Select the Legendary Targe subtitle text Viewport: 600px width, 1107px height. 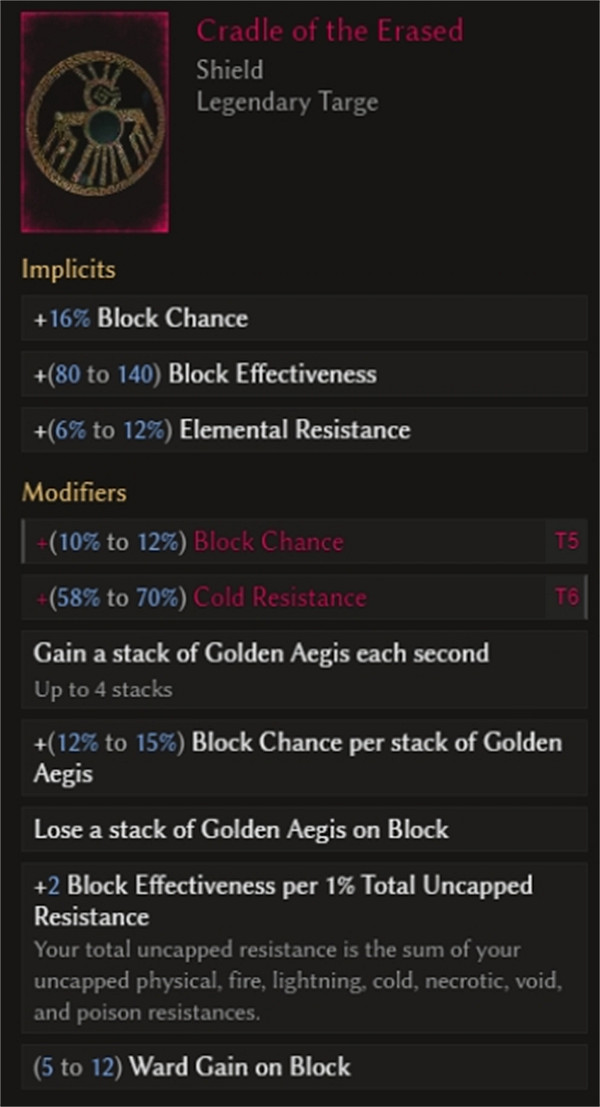(x=287, y=102)
